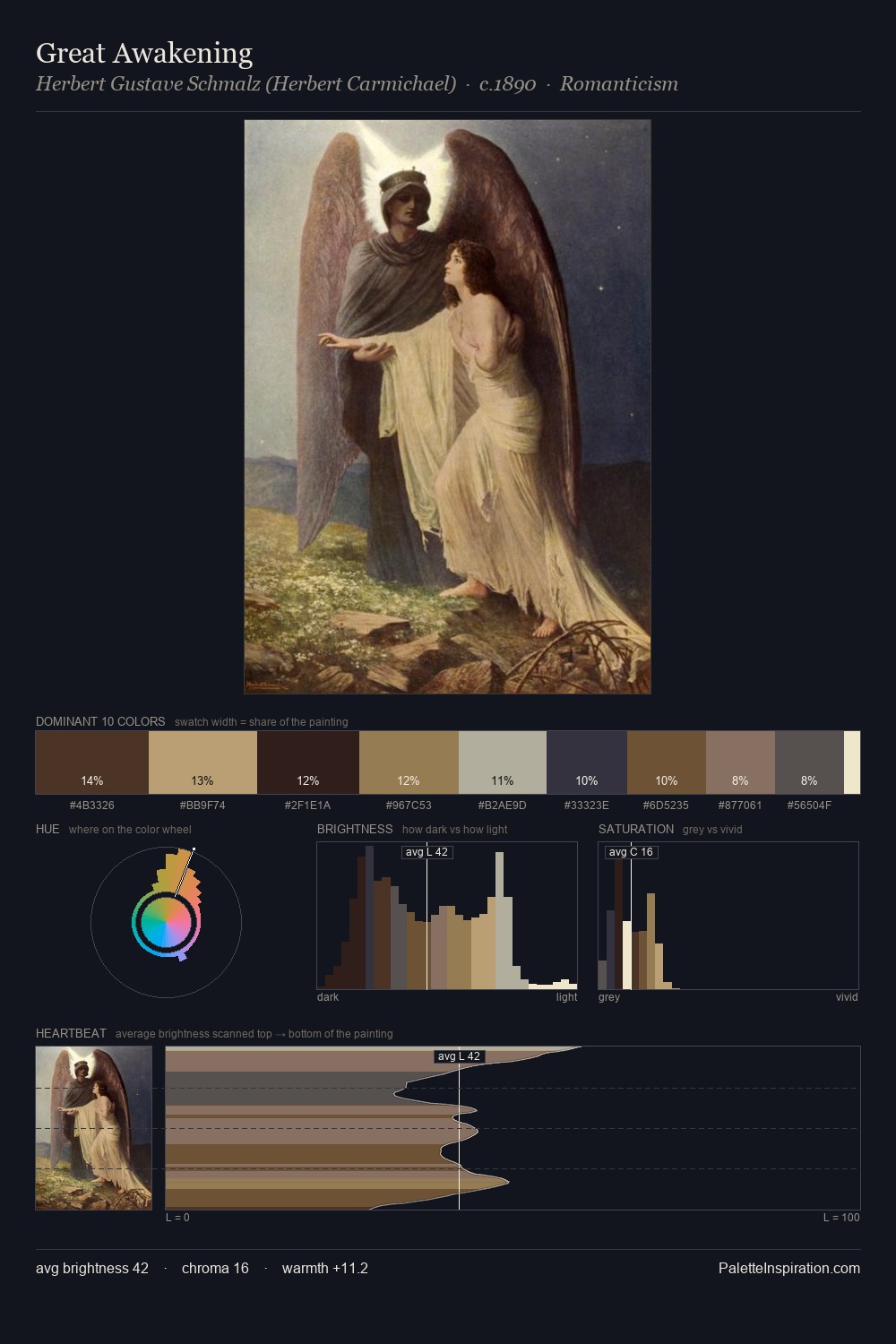Click the 'avg L 42' label in Heartbeat chart
The width and height of the screenshot is (896, 1344).
(459, 1056)
